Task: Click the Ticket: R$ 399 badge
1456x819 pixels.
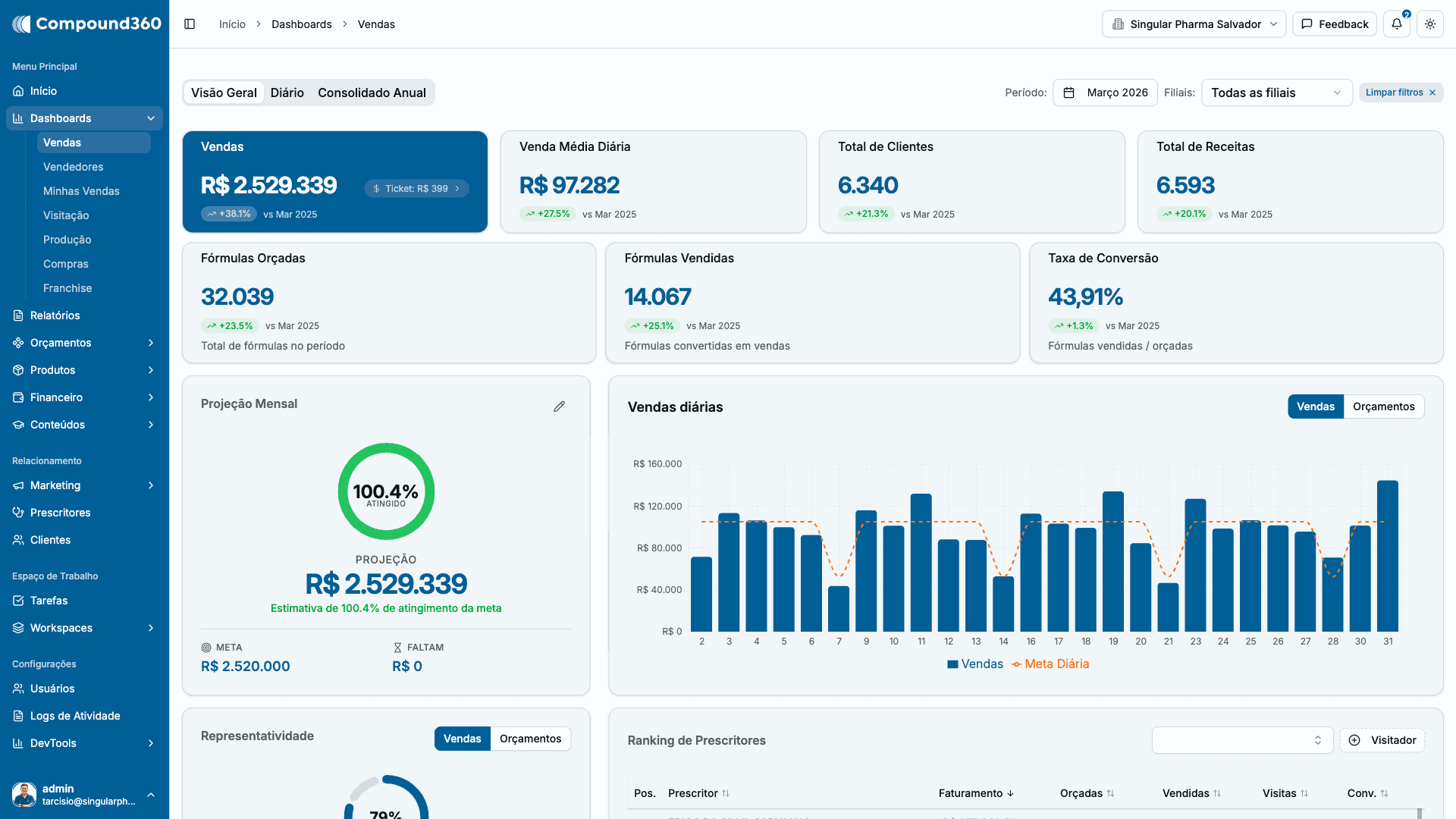Action: click(416, 189)
